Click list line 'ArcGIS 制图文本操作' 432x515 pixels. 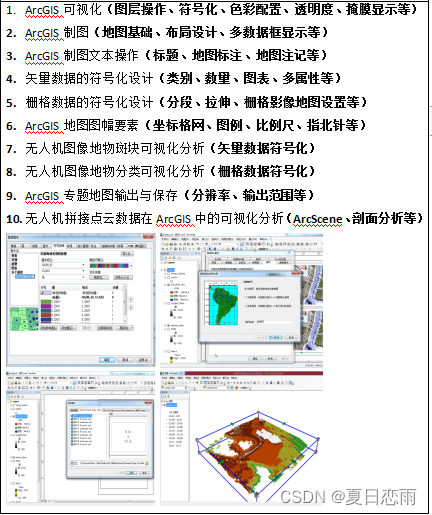pos(82,55)
